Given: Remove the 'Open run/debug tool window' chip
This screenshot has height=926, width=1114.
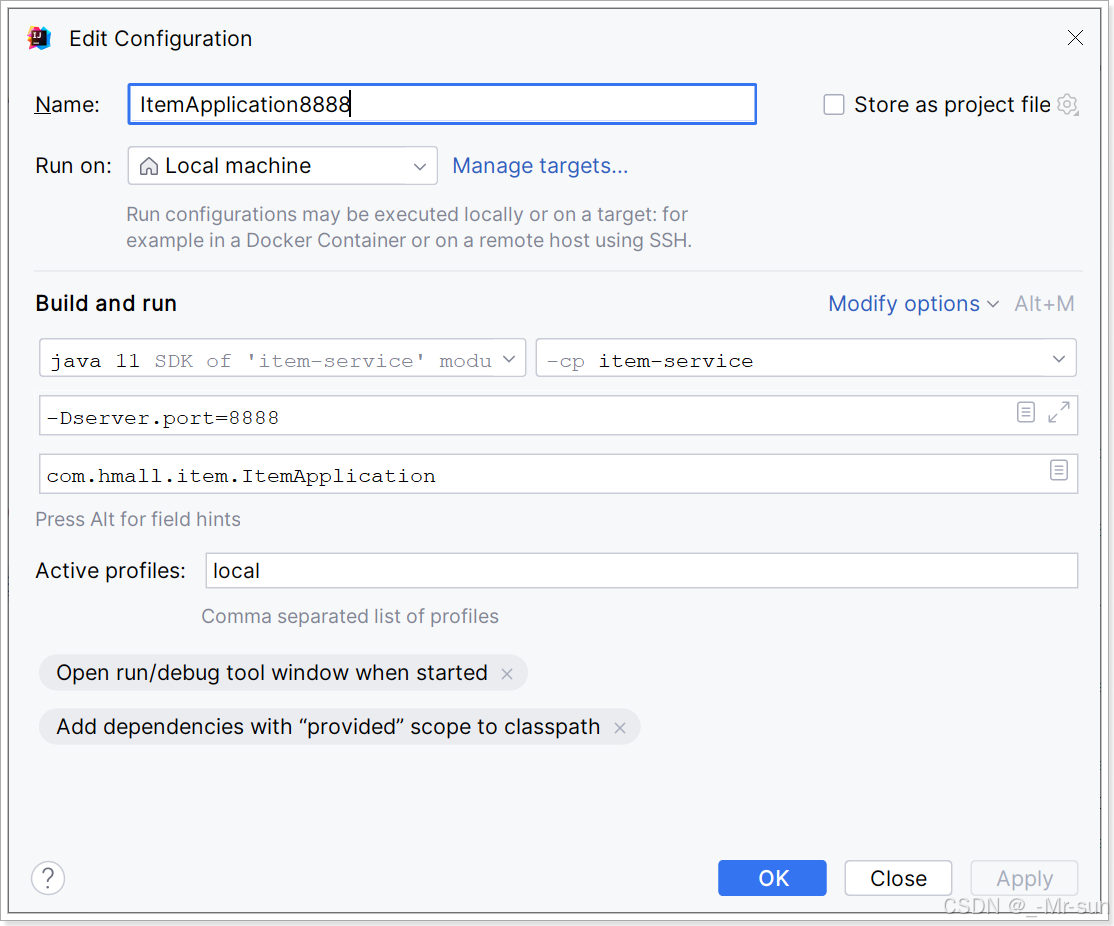Looking at the screenshot, I should pos(507,674).
